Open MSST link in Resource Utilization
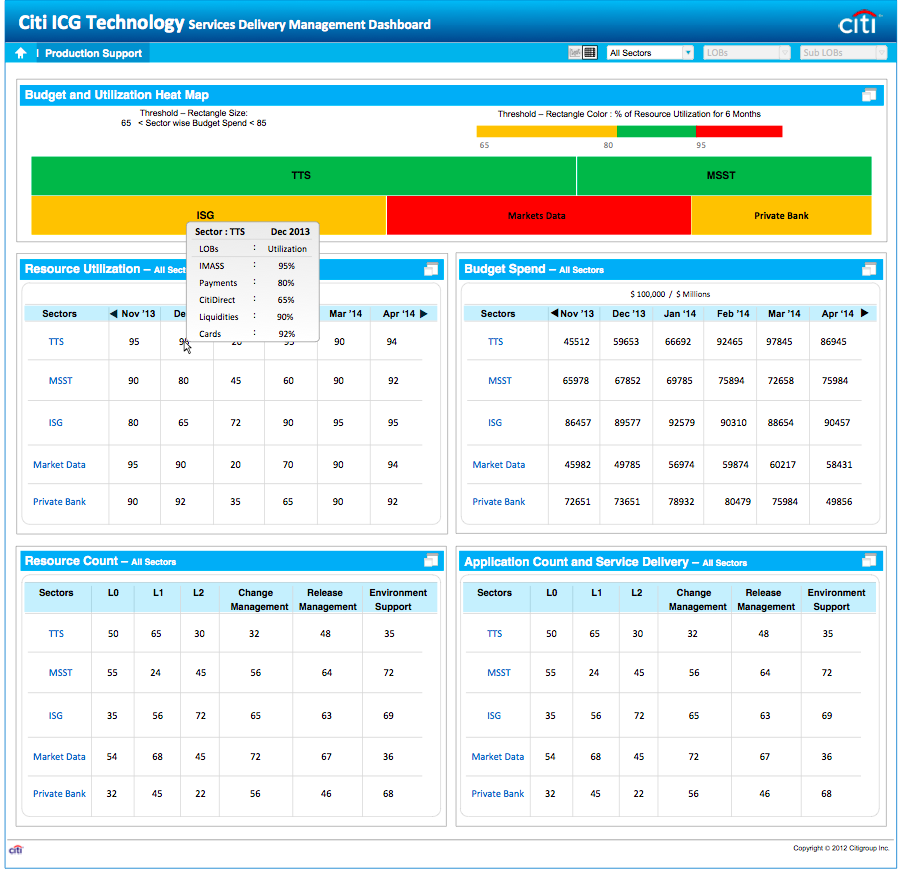This screenshot has height=872, width=902. pyautogui.click(x=60, y=381)
